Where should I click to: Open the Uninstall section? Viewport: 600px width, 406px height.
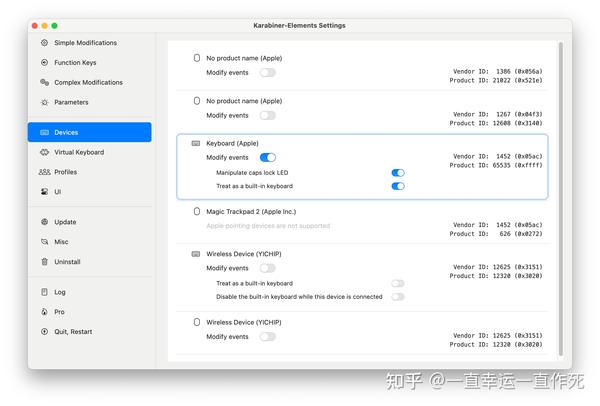[x=90, y=262]
